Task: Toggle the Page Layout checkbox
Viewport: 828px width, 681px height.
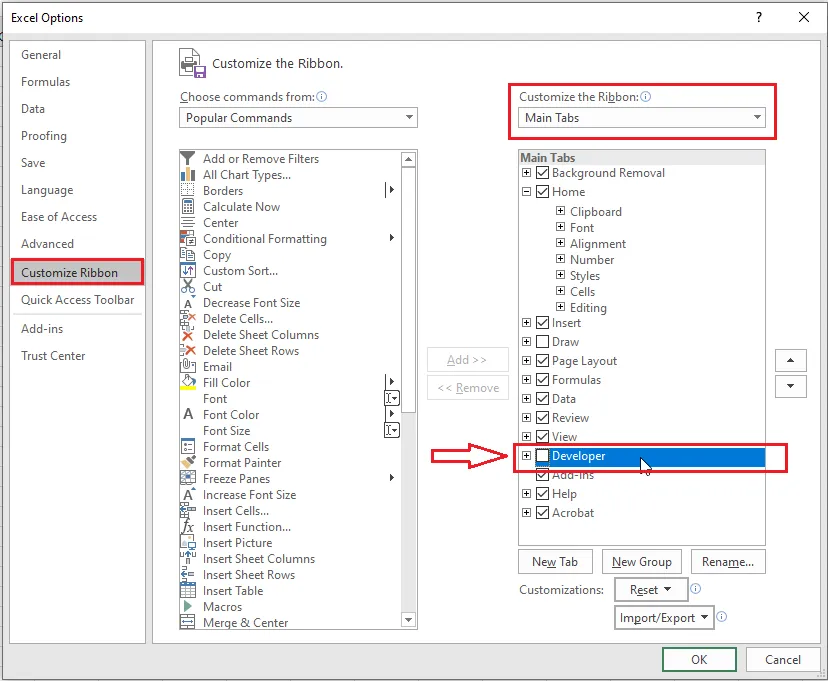Action: click(x=542, y=361)
